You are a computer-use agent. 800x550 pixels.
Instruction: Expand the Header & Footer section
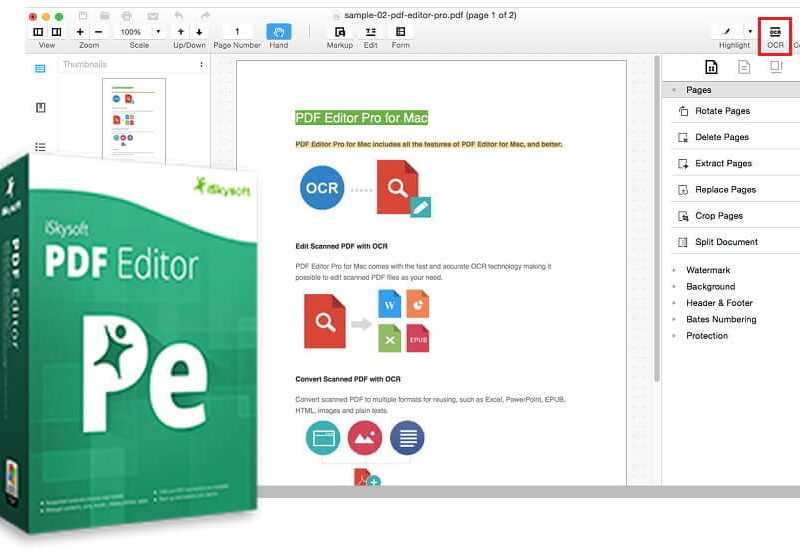674,303
